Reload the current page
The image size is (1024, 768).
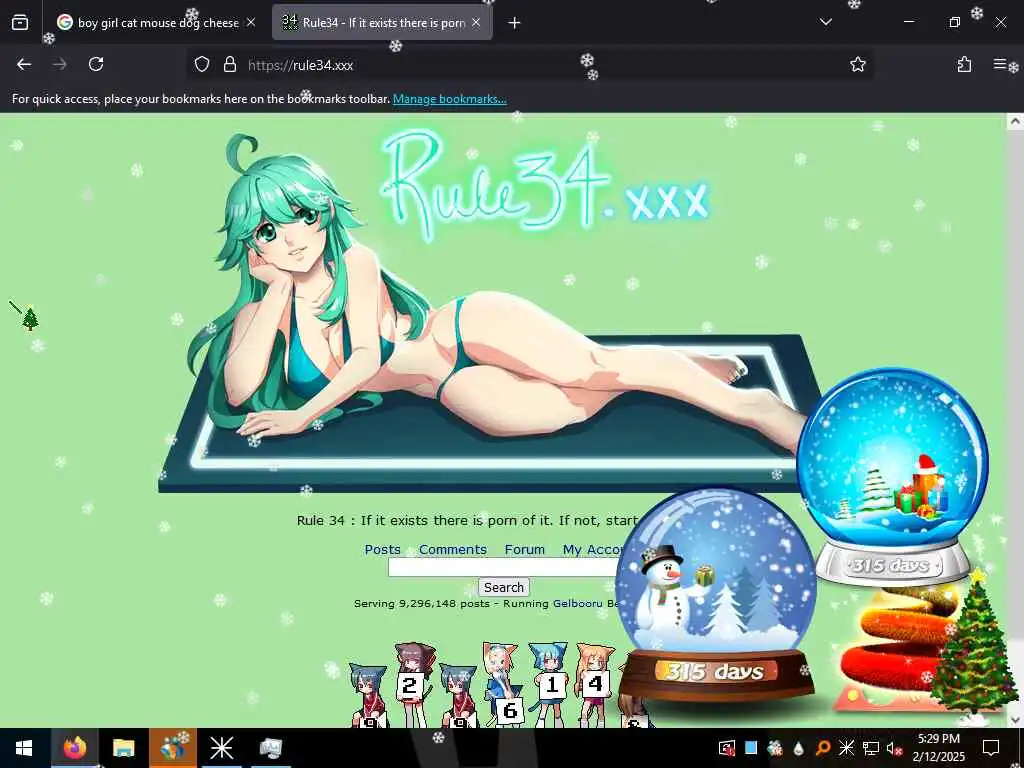click(96, 64)
